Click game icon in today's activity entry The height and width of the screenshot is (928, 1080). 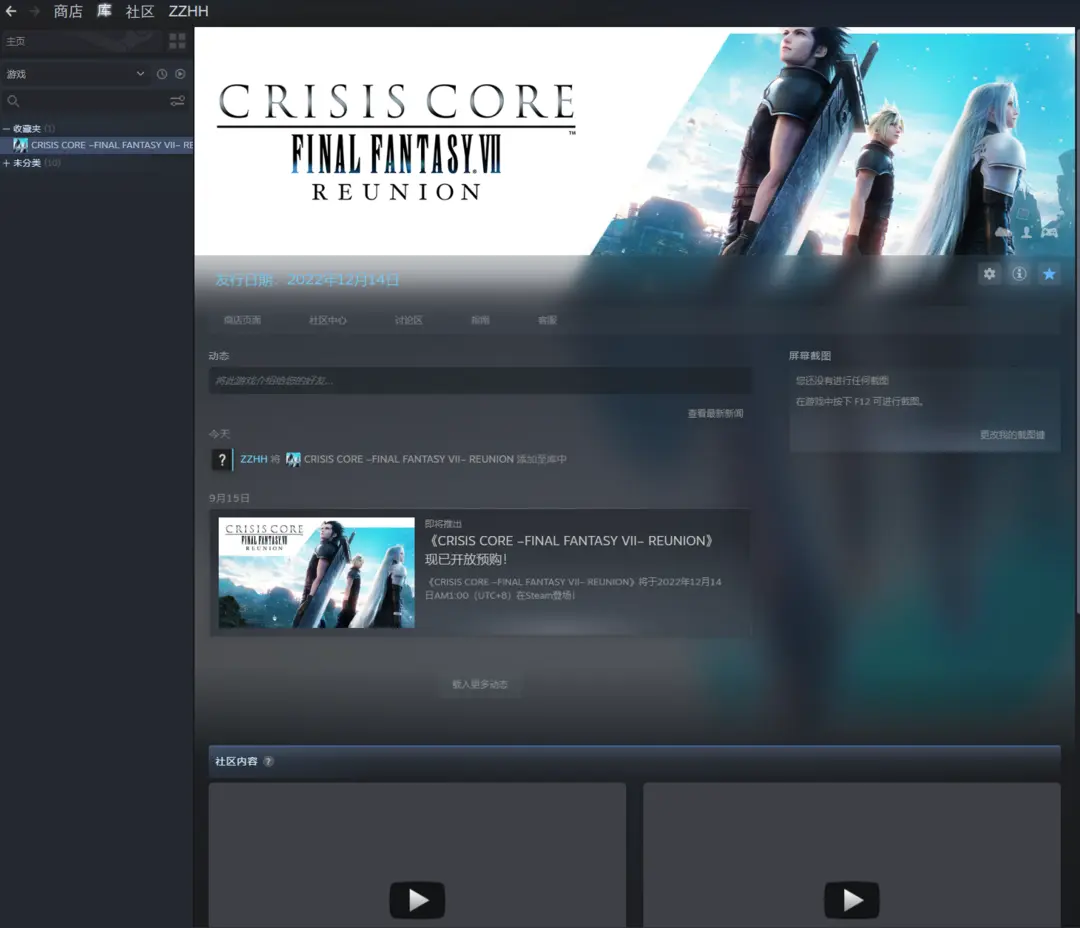point(293,460)
